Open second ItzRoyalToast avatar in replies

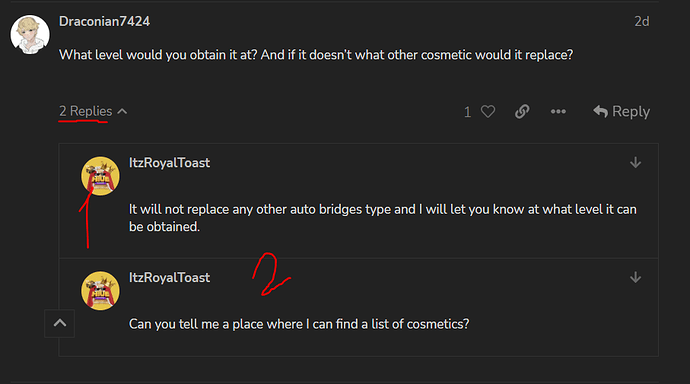coord(100,291)
